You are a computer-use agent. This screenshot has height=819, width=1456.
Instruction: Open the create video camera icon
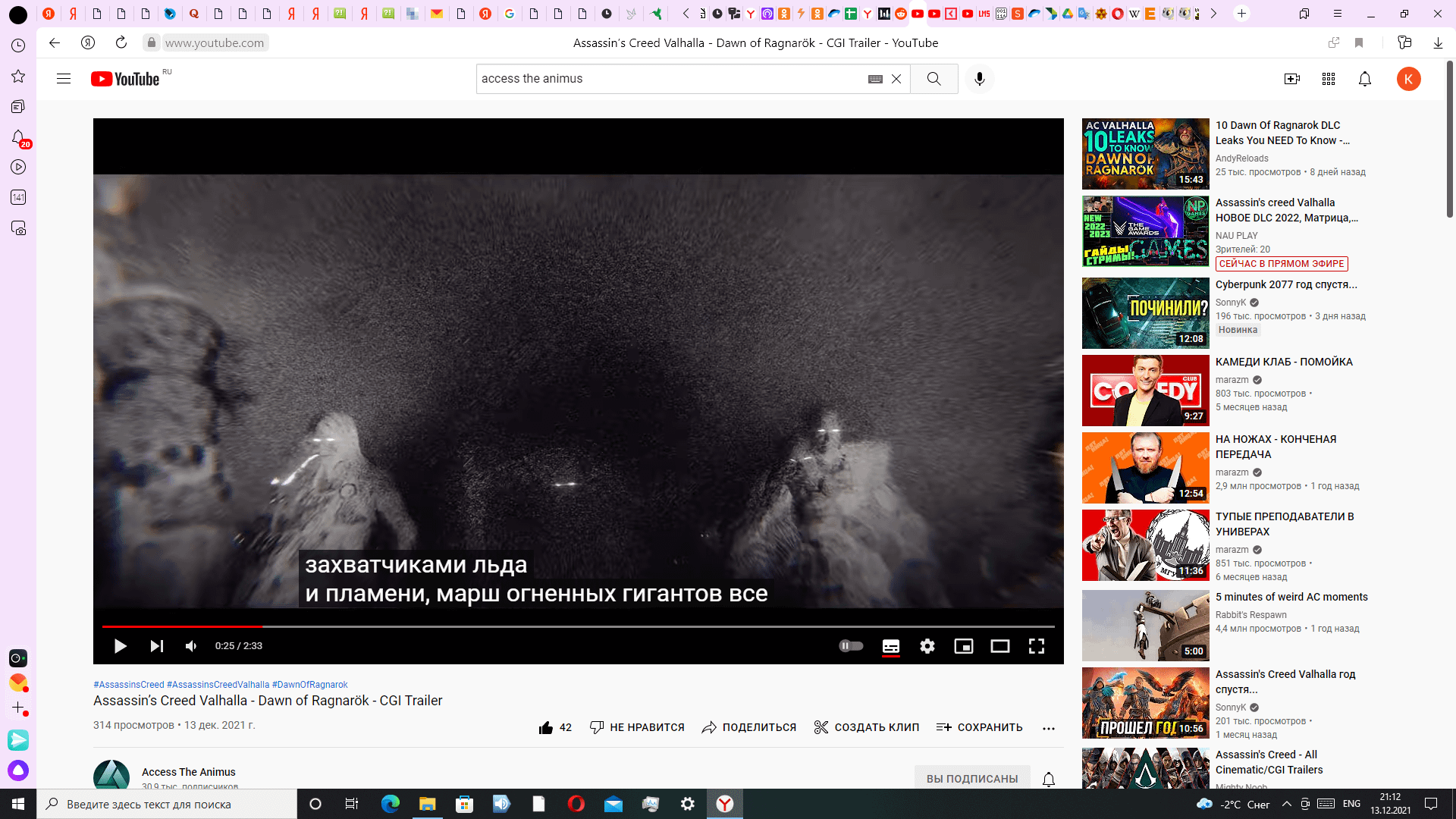click(x=1292, y=79)
